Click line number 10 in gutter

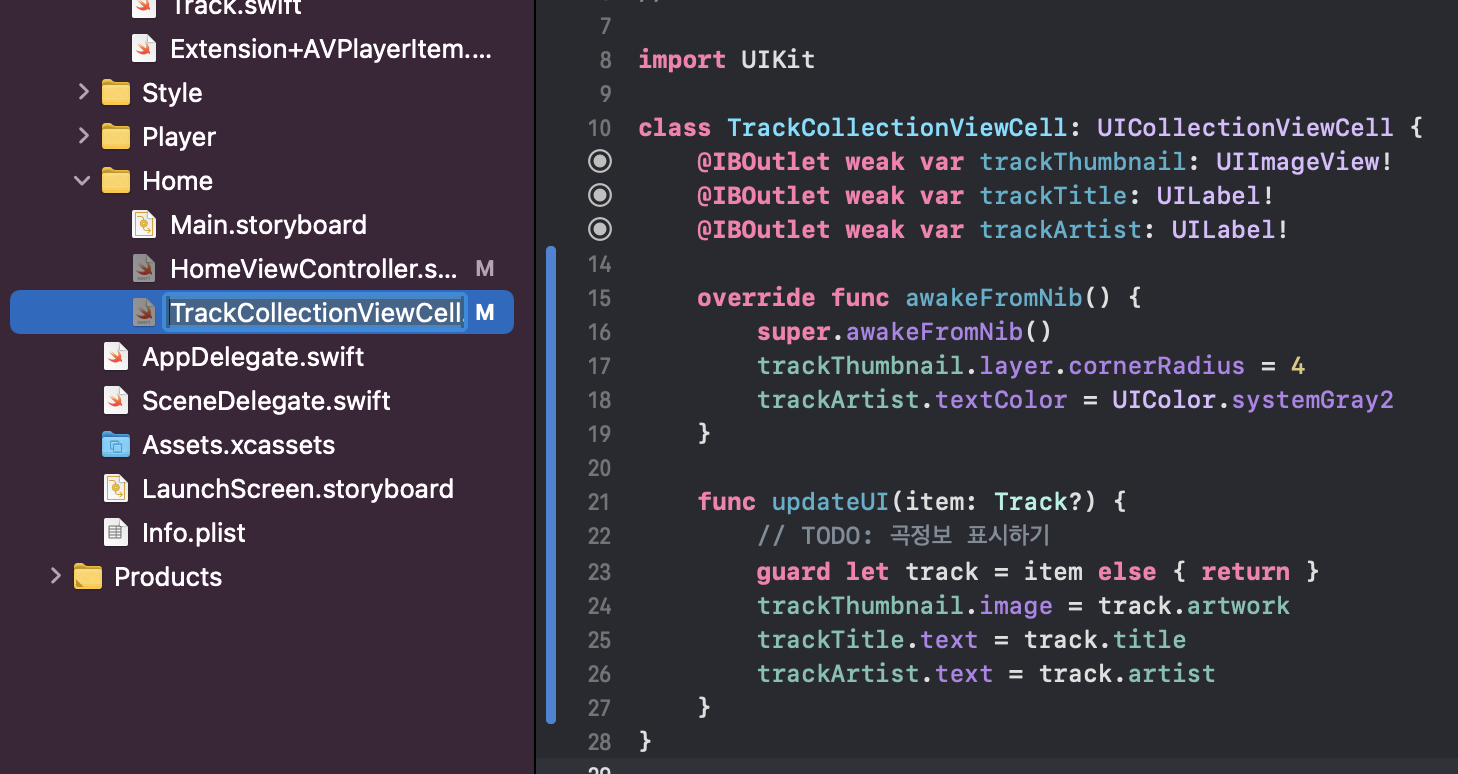(x=599, y=128)
